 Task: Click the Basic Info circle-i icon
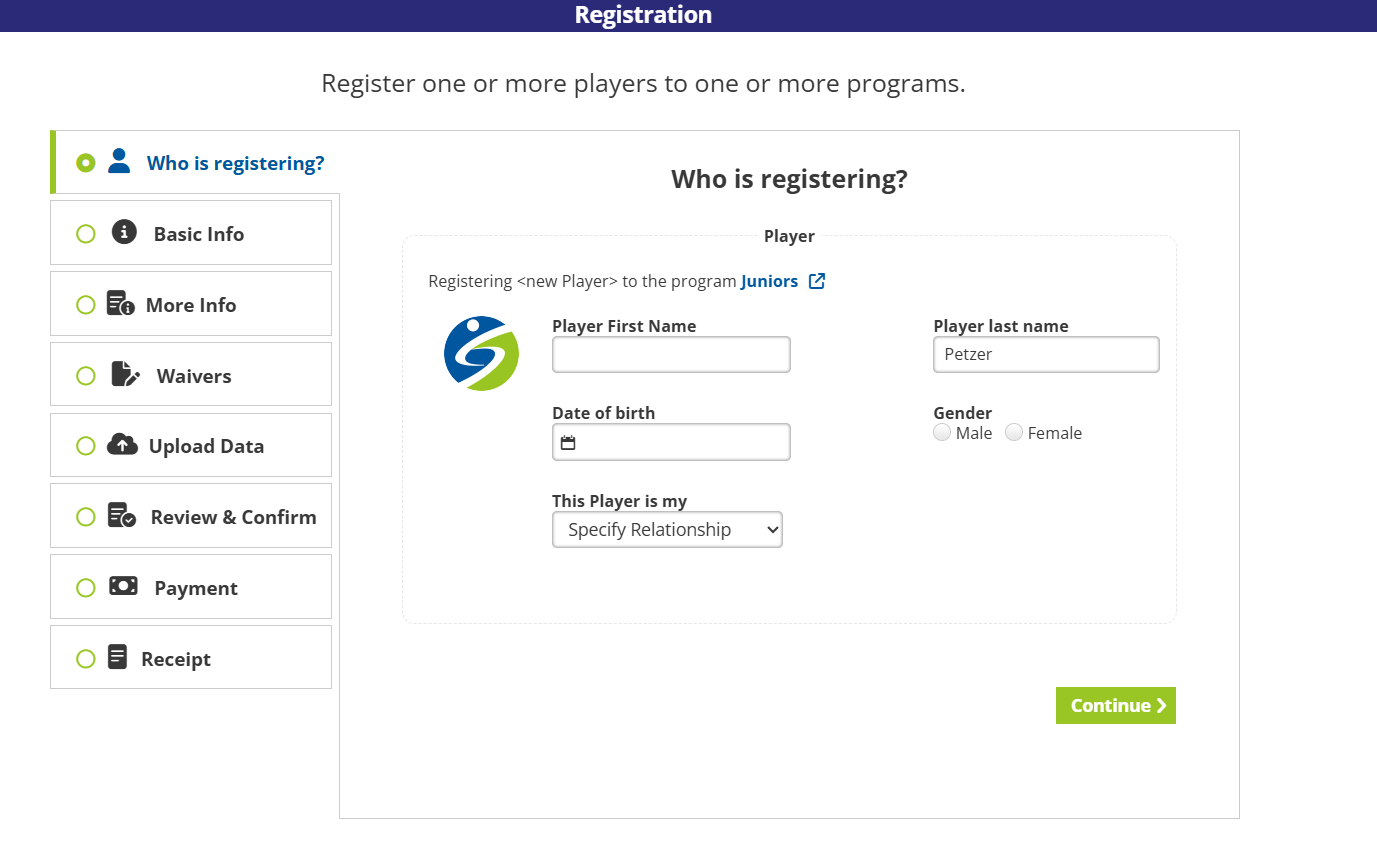pyautogui.click(x=124, y=232)
